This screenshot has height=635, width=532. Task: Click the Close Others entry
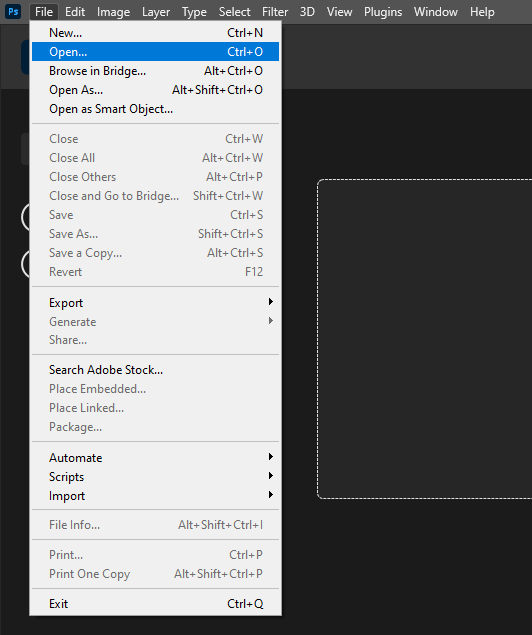click(x=155, y=177)
